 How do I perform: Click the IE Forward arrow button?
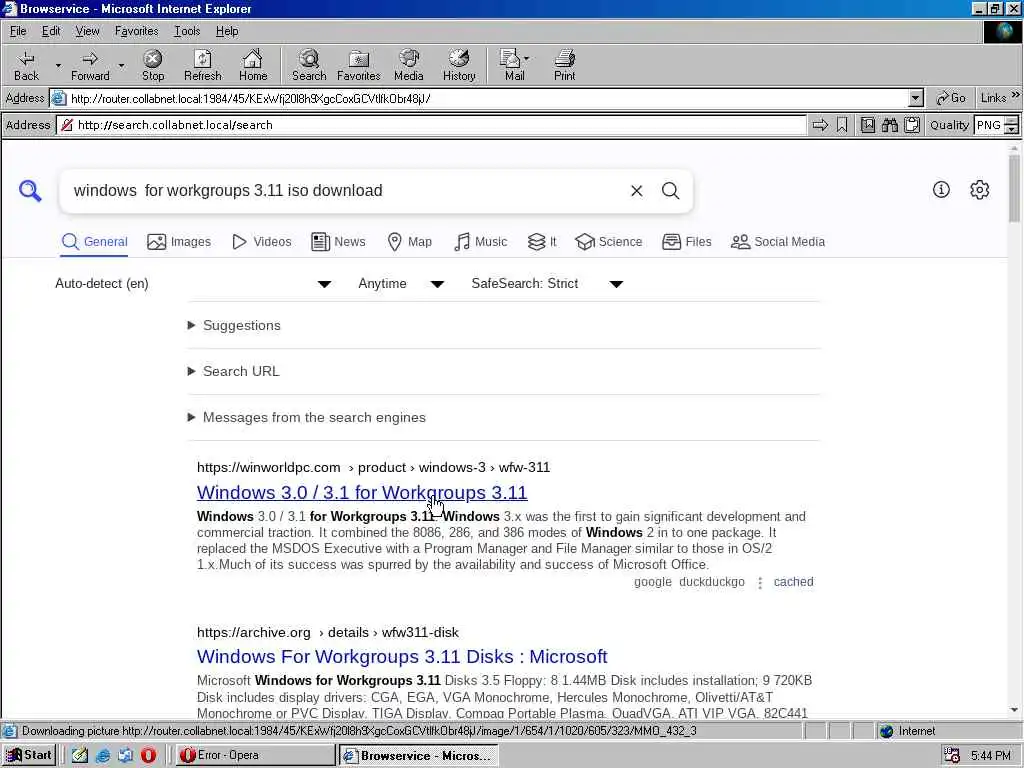90,65
